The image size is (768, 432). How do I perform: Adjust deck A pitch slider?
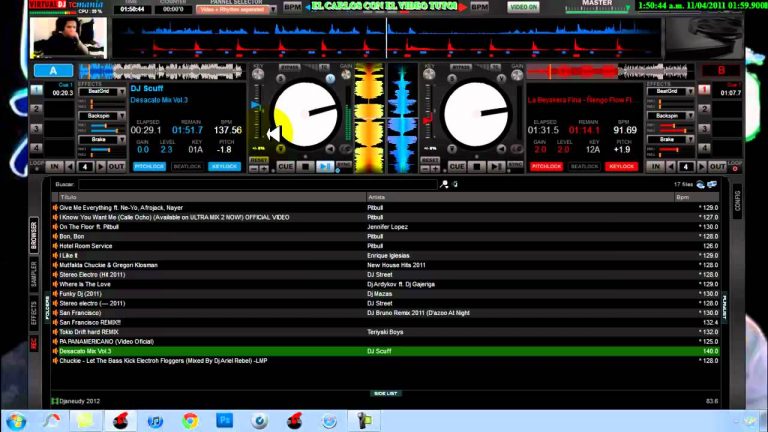pyautogui.click(x=256, y=104)
